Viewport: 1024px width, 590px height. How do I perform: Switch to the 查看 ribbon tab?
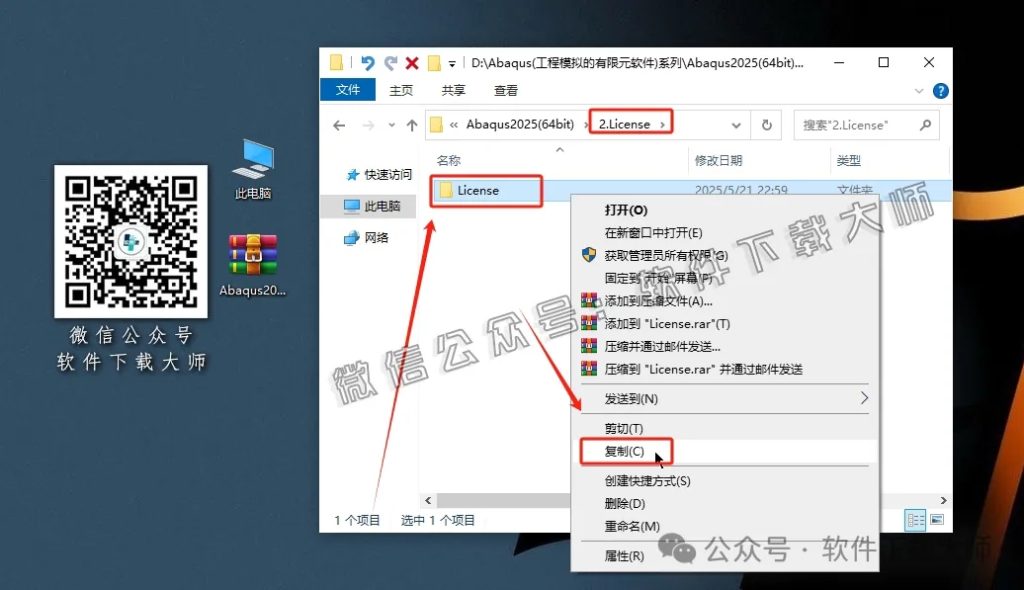tap(505, 90)
